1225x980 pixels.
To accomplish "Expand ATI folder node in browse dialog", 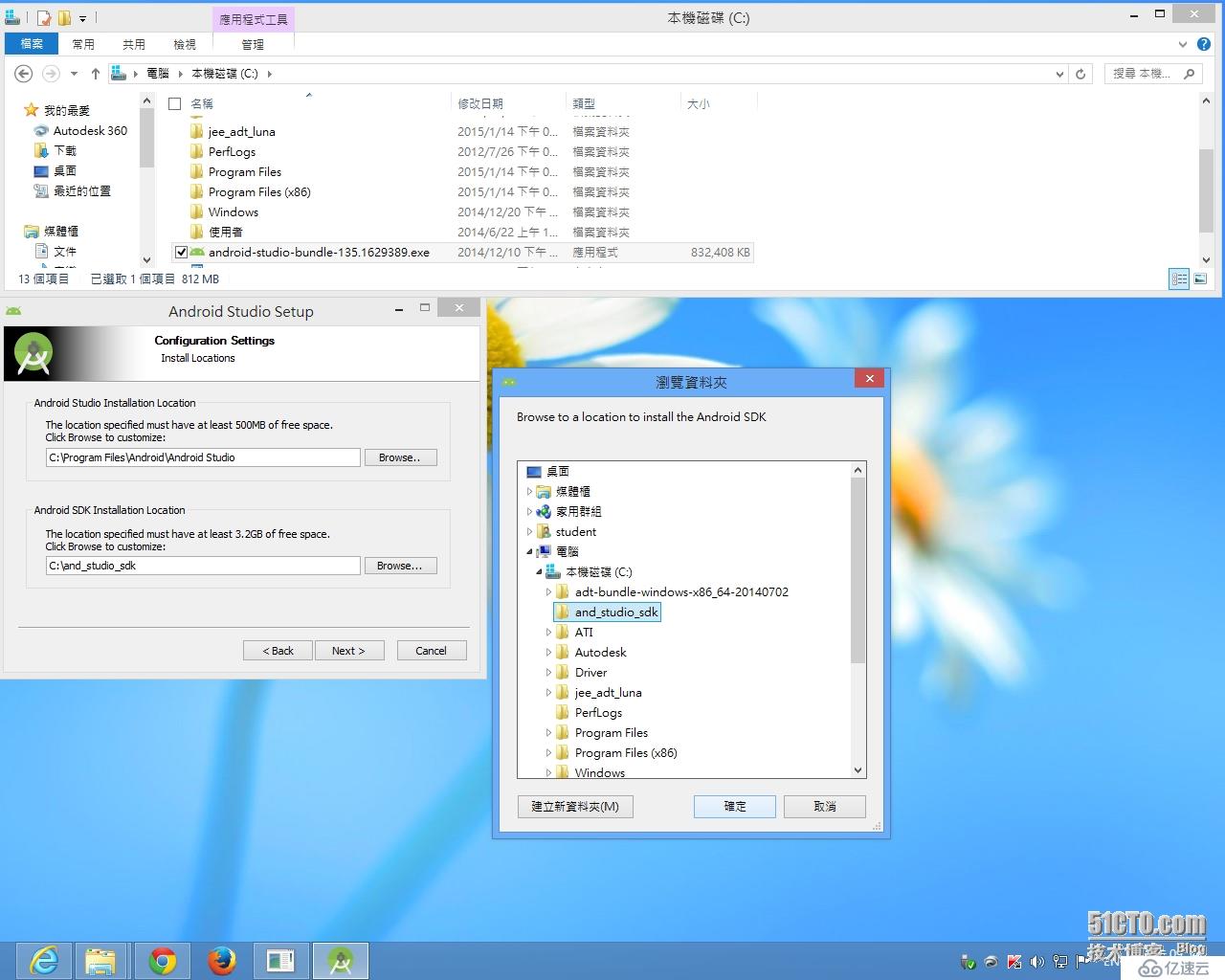I will [548, 632].
